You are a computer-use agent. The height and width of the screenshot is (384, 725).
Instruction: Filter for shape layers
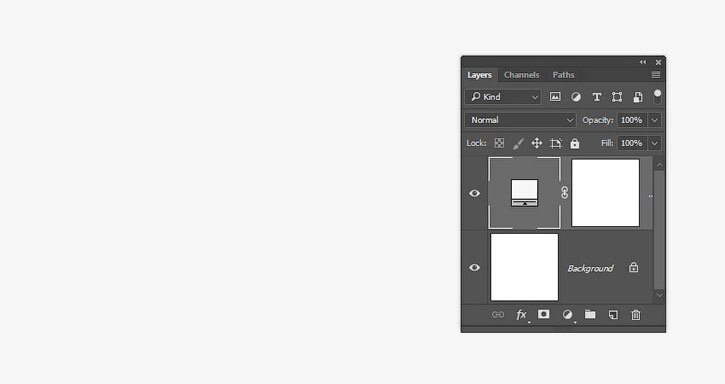click(x=617, y=97)
